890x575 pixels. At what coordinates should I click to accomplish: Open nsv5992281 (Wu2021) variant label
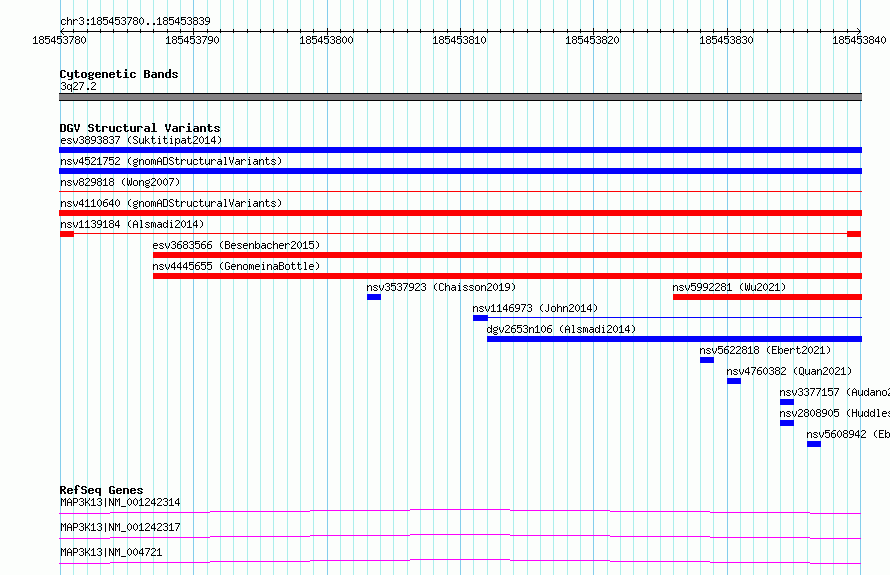click(729, 287)
